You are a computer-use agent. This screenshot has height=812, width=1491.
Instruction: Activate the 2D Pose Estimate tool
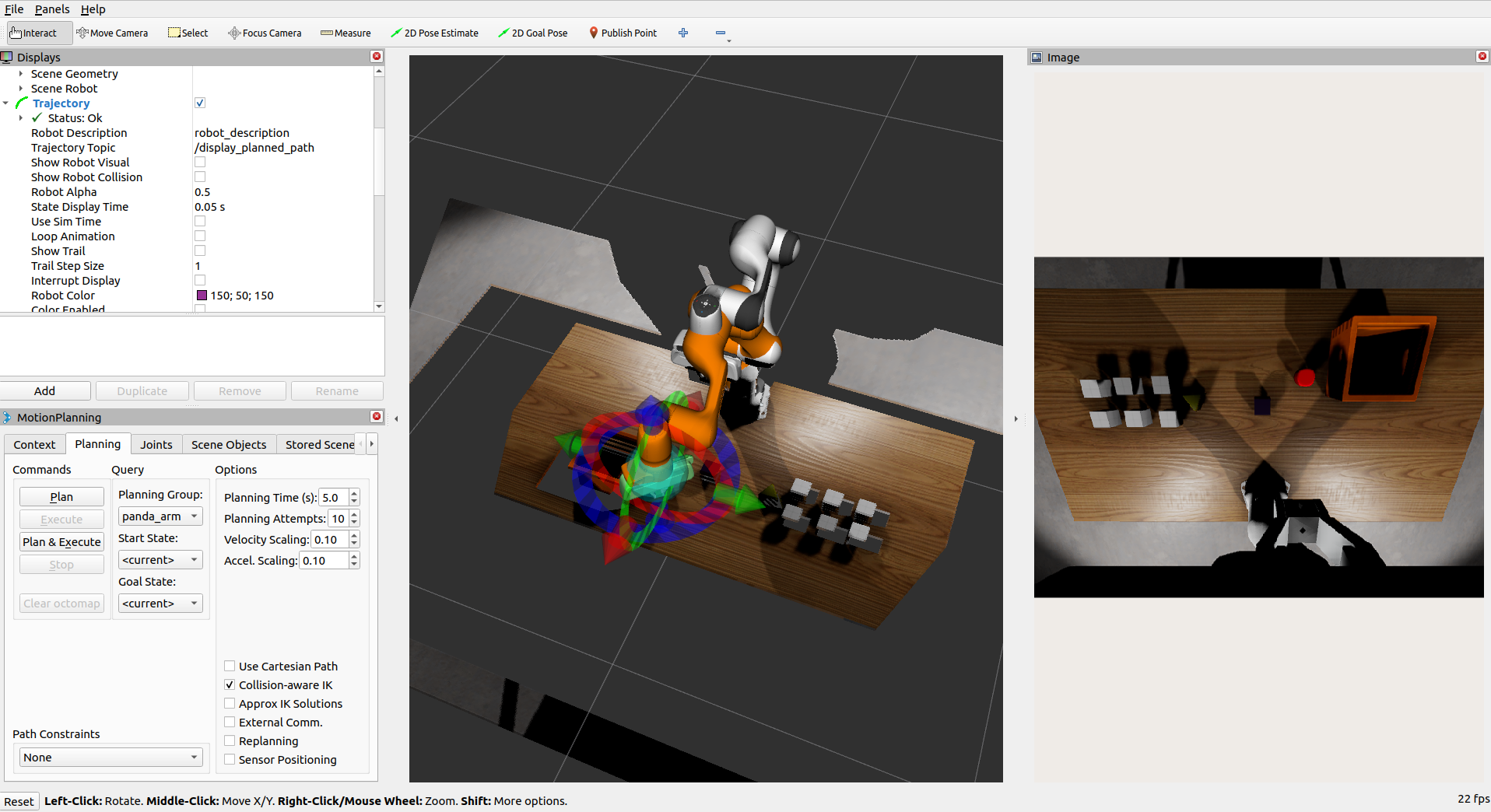(434, 33)
